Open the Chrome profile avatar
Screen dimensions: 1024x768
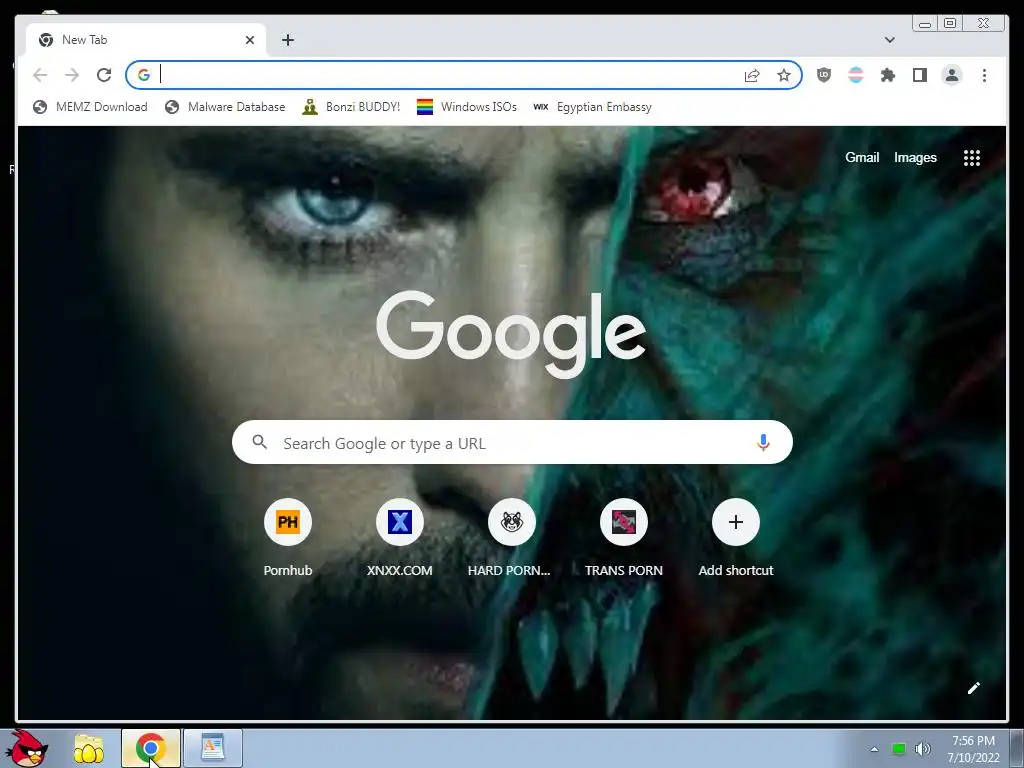[x=952, y=75]
